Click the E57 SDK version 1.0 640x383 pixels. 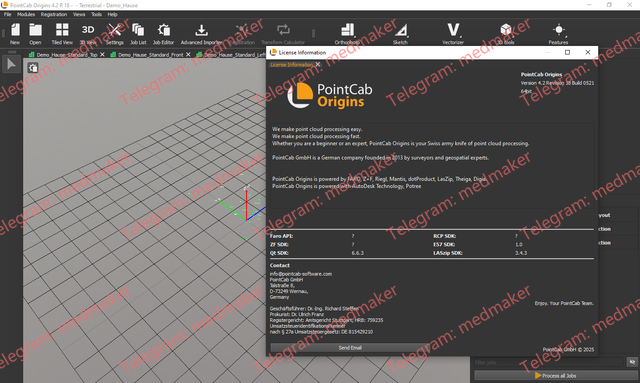[x=518, y=244]
